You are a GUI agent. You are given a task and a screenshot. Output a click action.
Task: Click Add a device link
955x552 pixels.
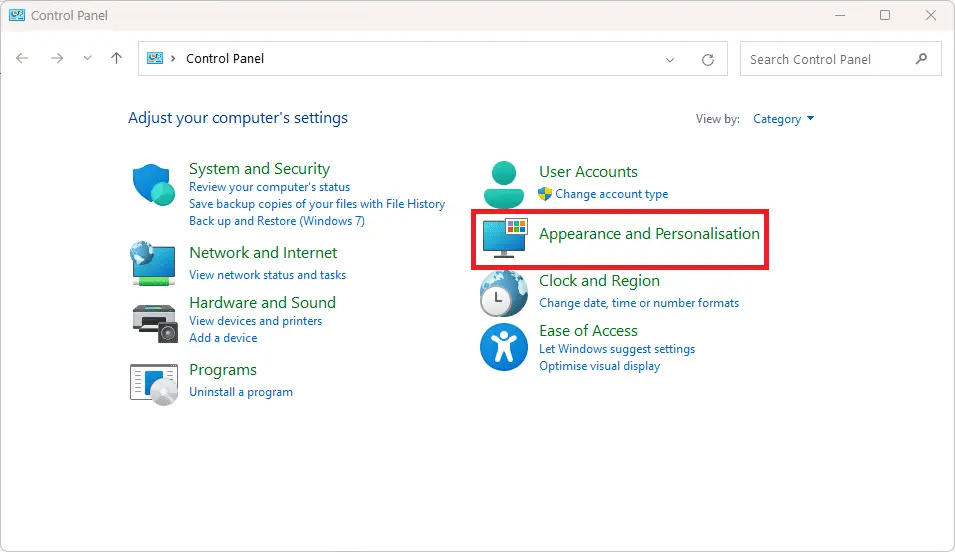point(223,338)
